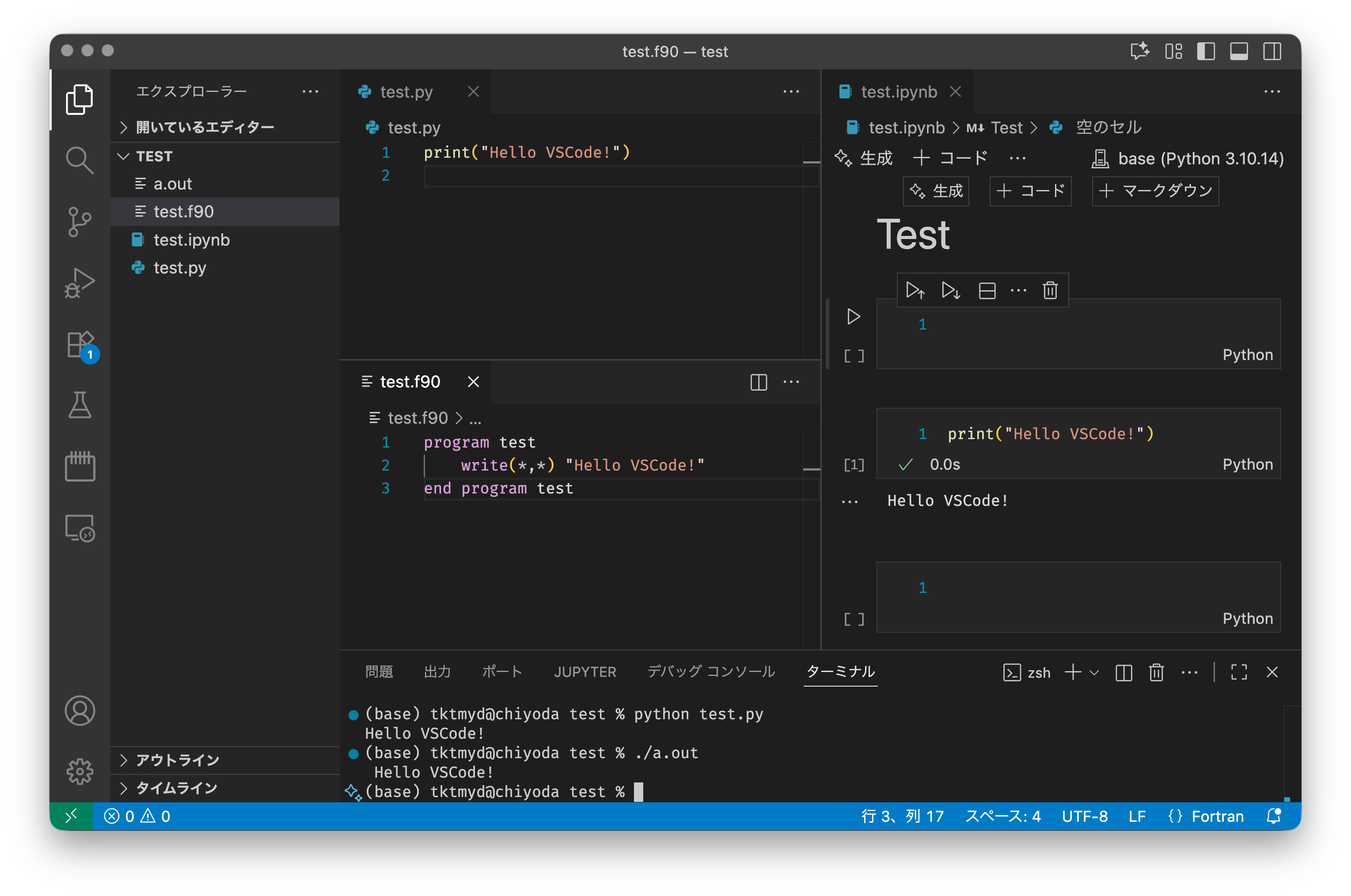Click the Search icon in the activity bar

80,160
